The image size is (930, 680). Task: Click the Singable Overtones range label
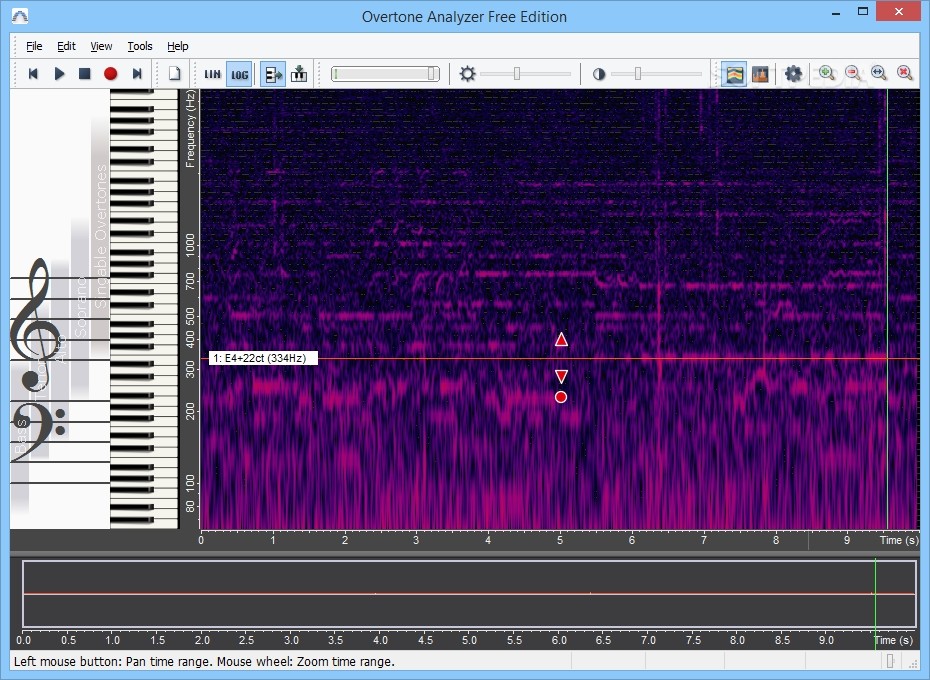[x=101, y=236]
